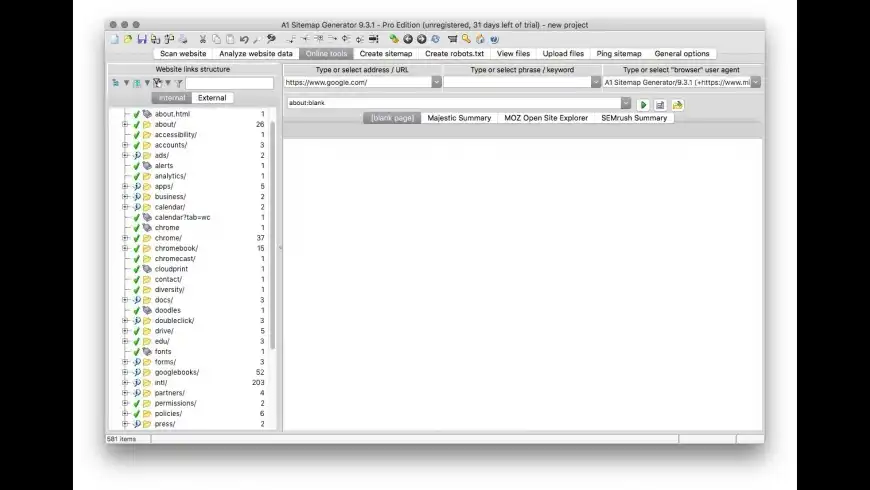The height and width of the screenshot is (490, 870).
Task: Open the General options tab
Action: (682, 54)
